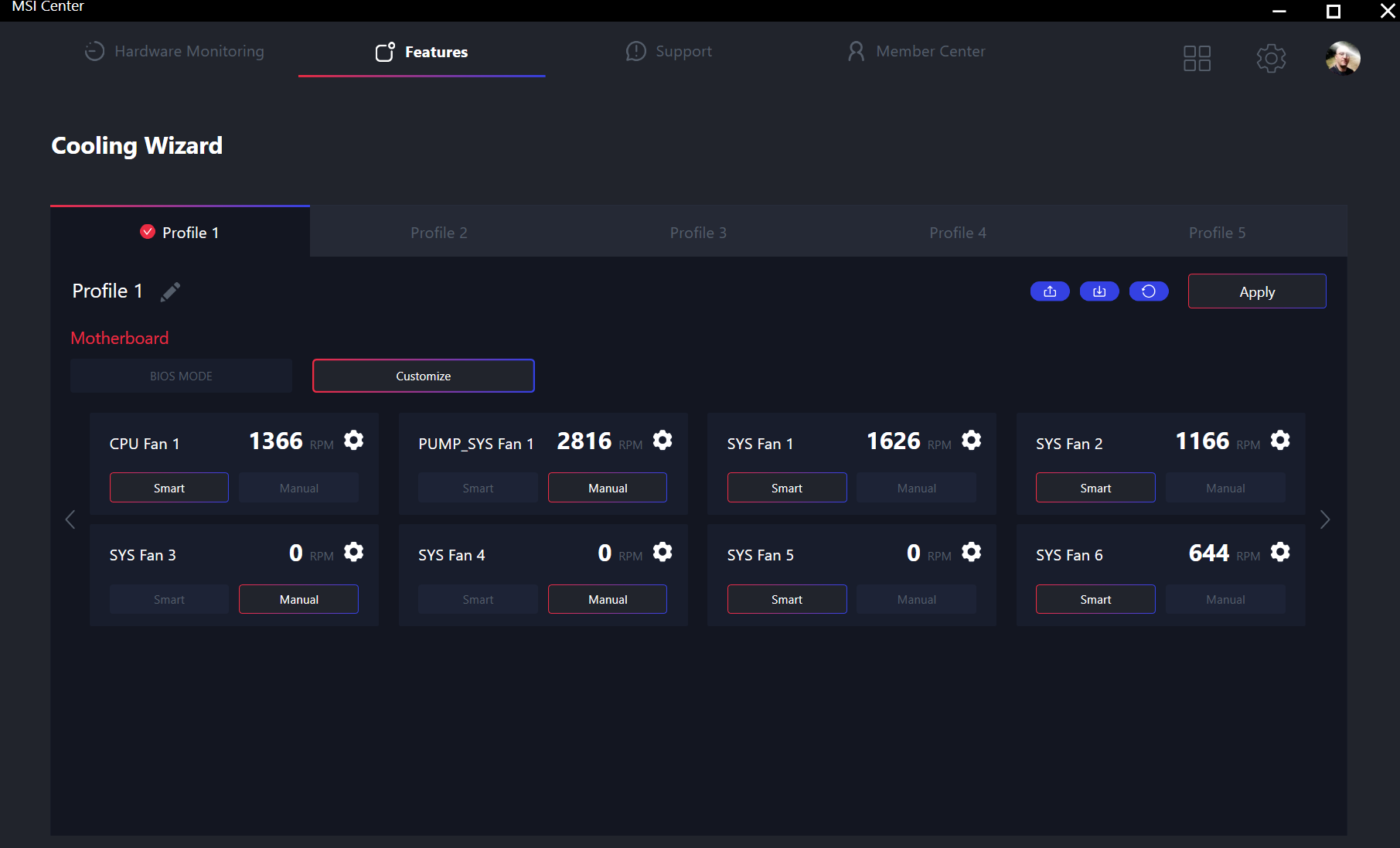The height and width of the screenshot is (848, 1400).
Task: Open PUMP_SYS Fan 1 gear settings
Action: point(663,441)
